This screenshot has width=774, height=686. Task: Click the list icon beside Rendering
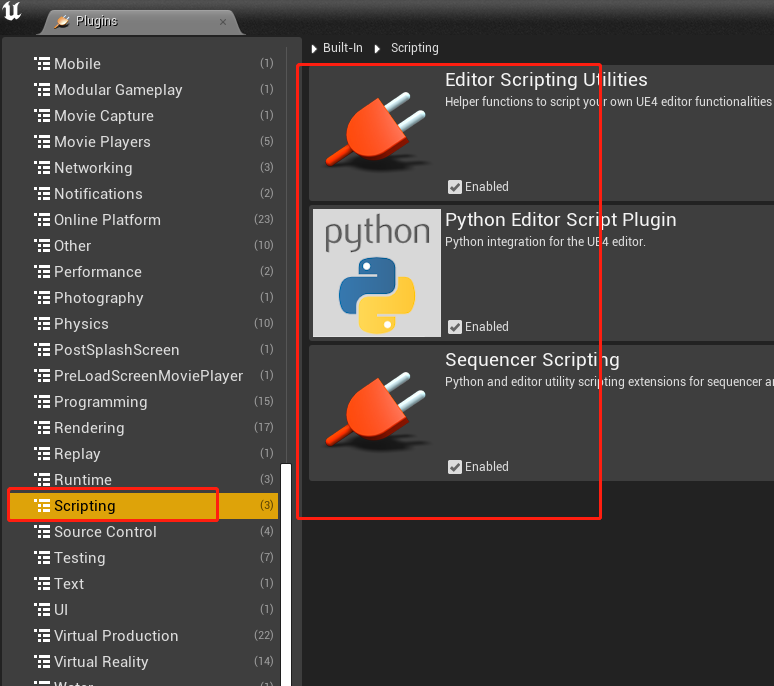pyautogui.click(x=42, y=428)
